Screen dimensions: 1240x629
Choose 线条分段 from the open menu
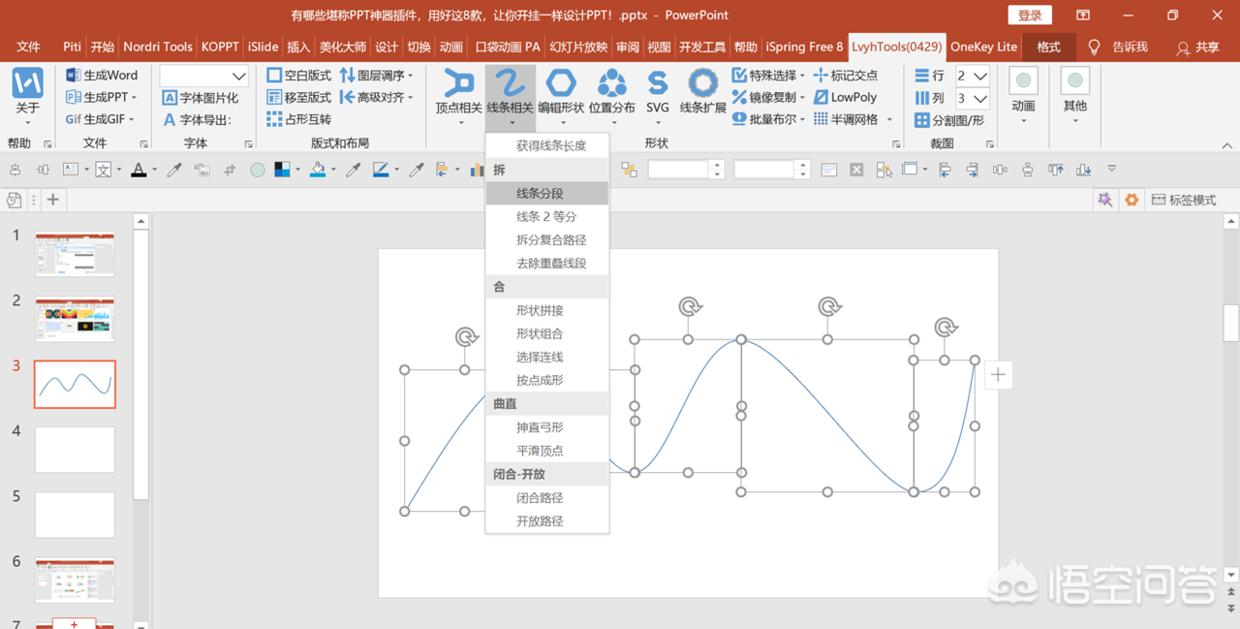click(547, 193)
